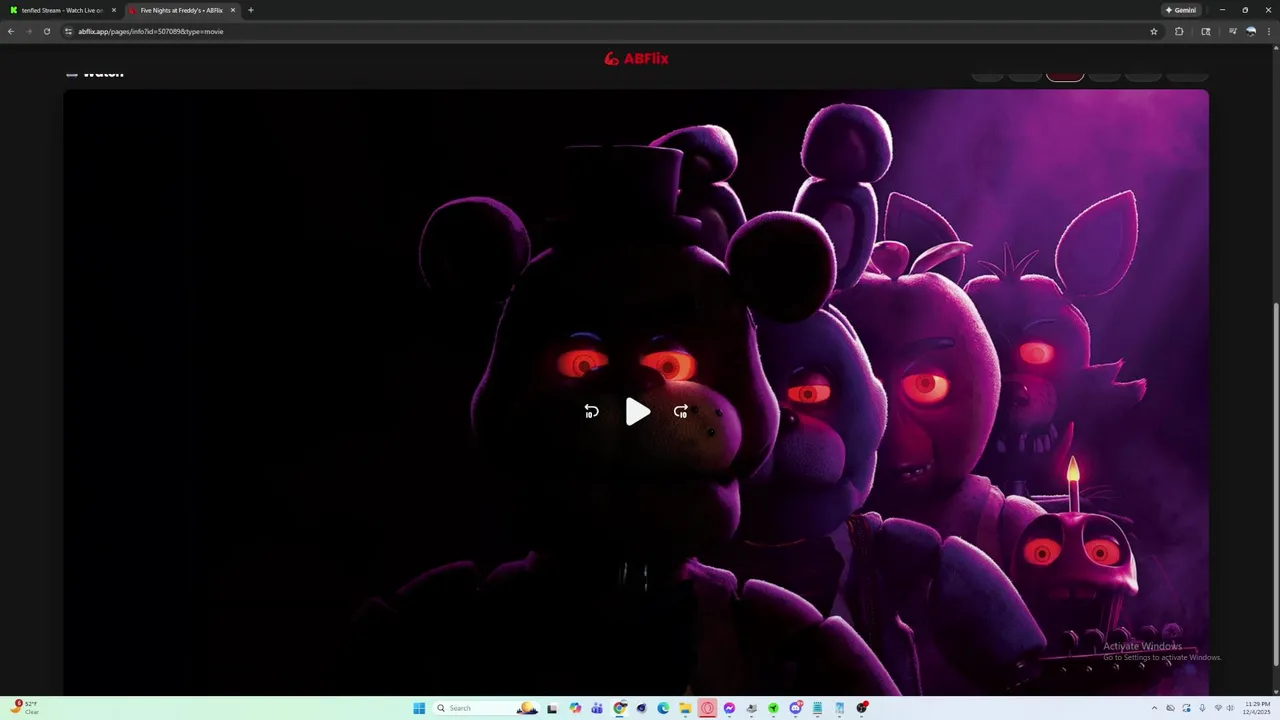Open a new browser tab
Image resolution: width=1280 pixels, height=720 pixels.
pos(250,10)
